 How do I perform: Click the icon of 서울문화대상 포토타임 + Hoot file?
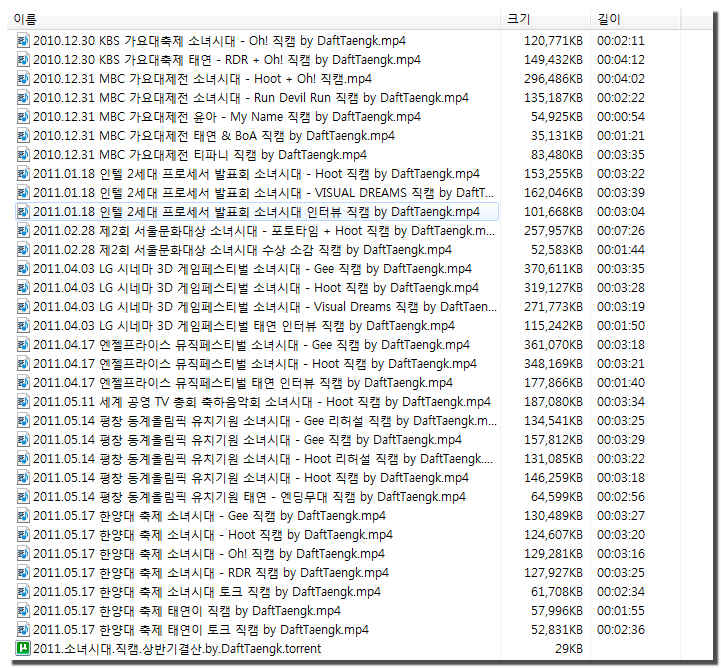(x=23, y=231)
